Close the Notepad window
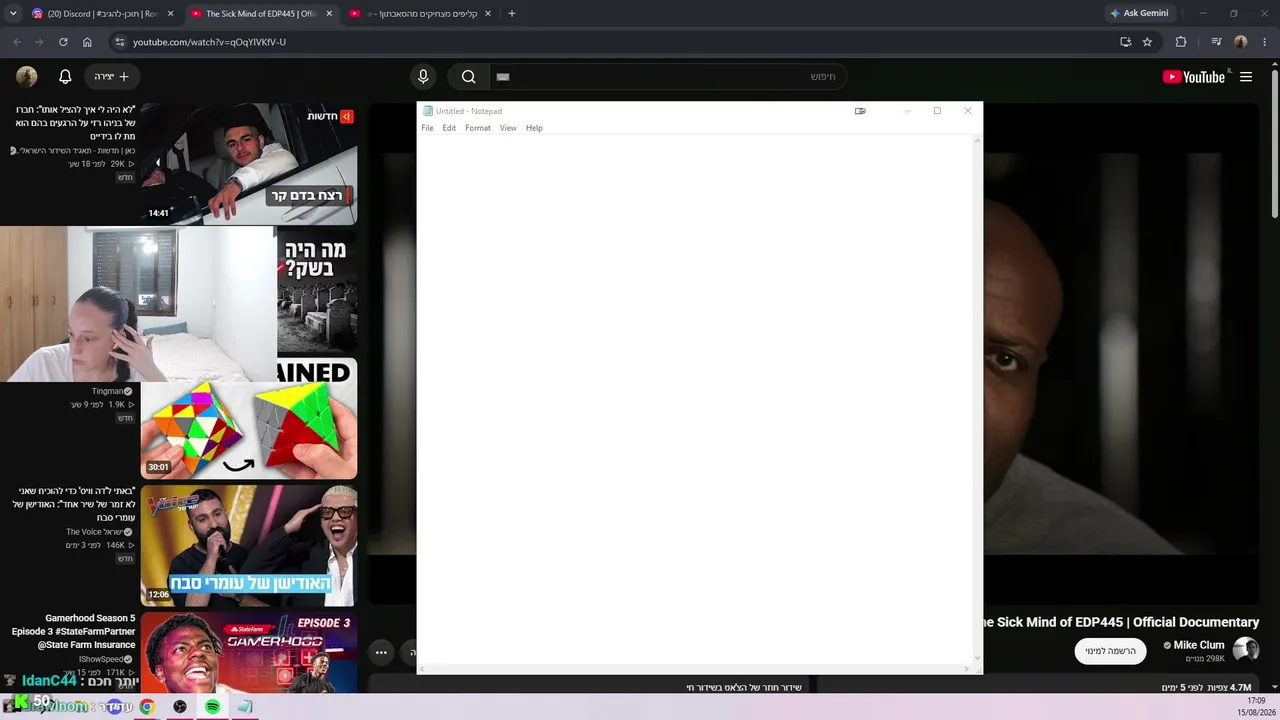Viewport: 1280px width, 720px height. [967, 111]
